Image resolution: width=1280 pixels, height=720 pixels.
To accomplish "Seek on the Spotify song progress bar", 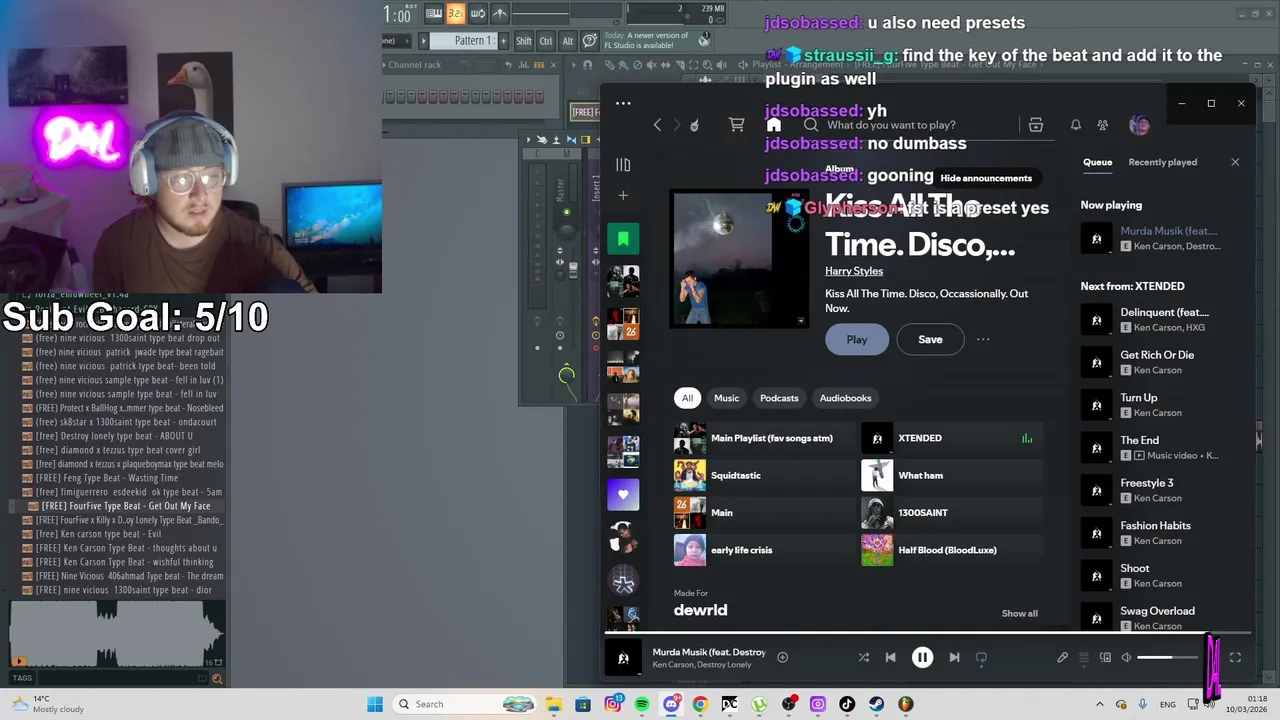I will click(x=927, y=633).
